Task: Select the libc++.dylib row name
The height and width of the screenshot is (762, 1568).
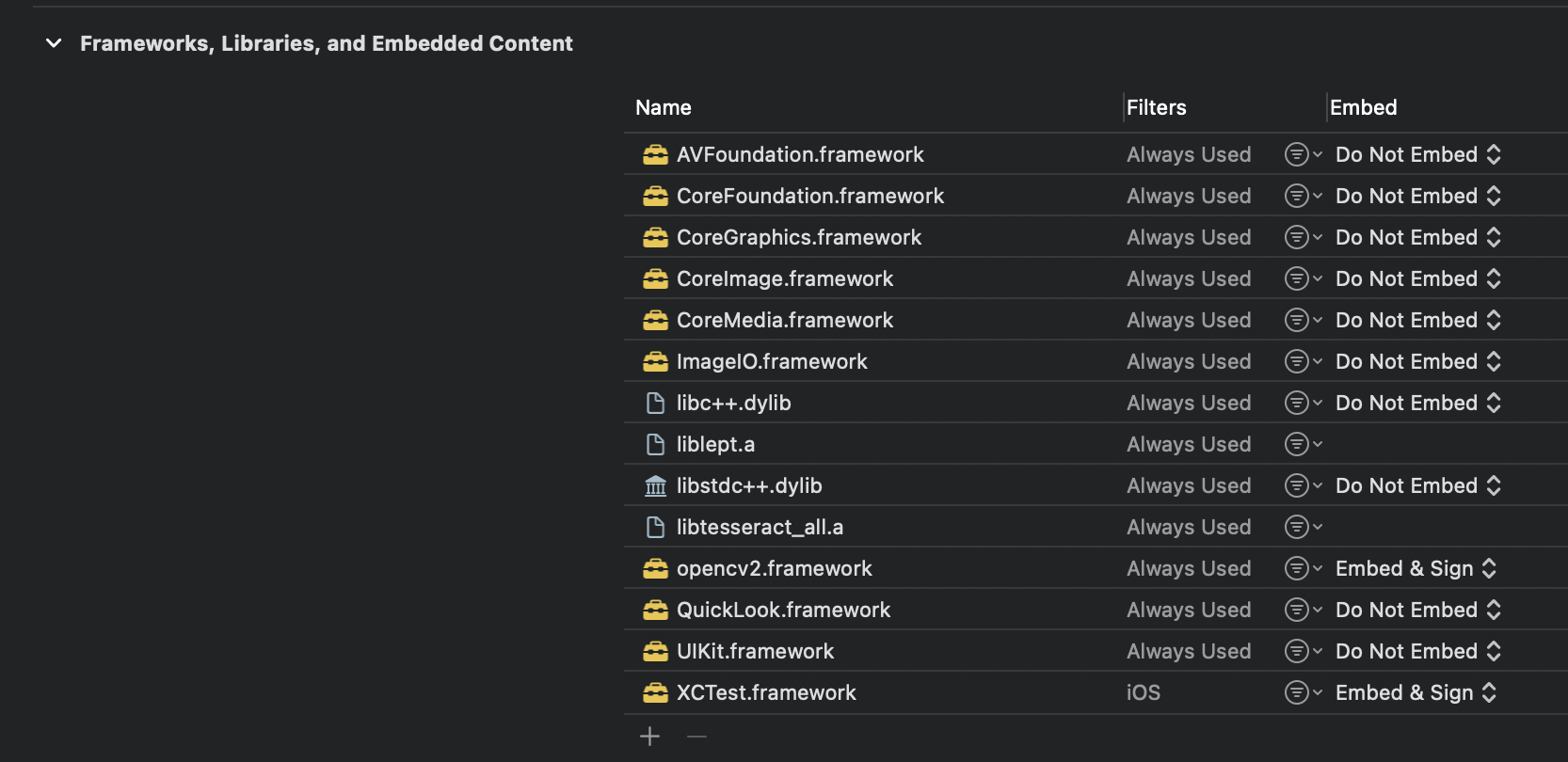Action: click(734, 403)
